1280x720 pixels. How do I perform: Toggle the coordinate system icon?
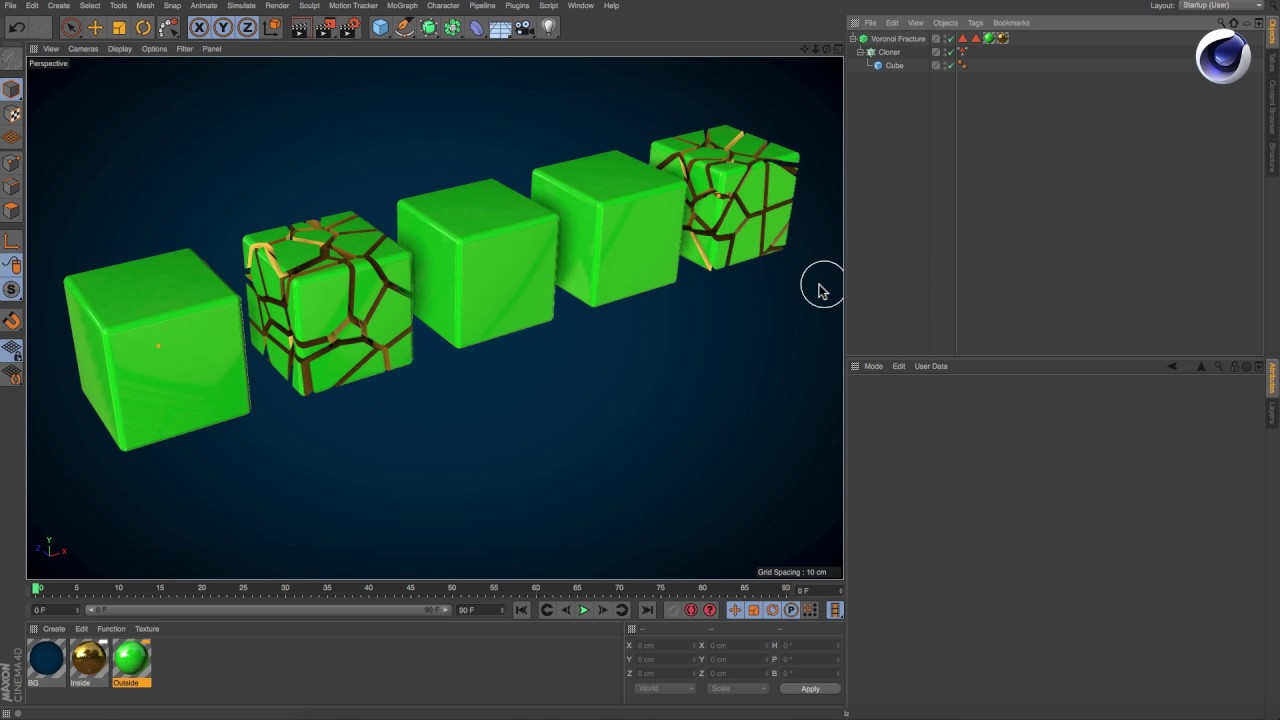point(273,28)
